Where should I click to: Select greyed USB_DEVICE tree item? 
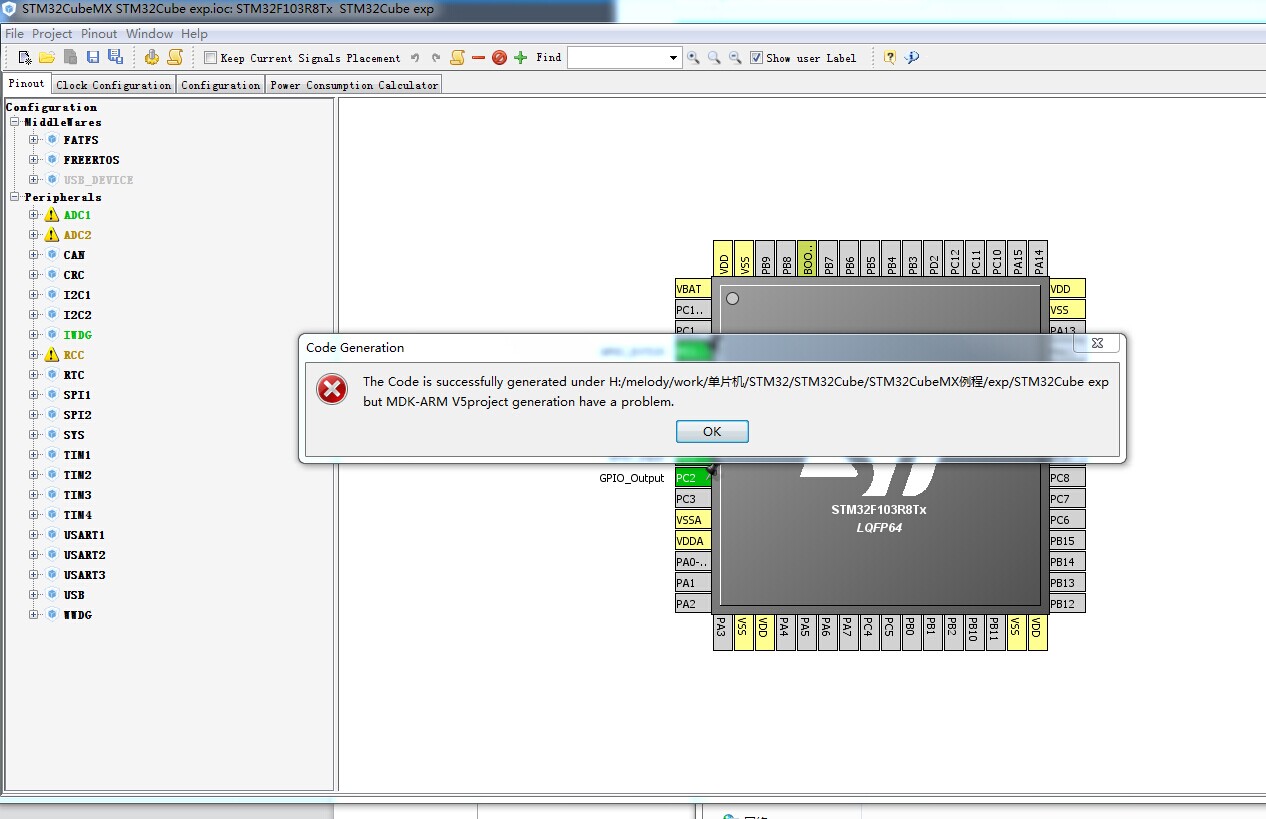click(x=98, y=180)
